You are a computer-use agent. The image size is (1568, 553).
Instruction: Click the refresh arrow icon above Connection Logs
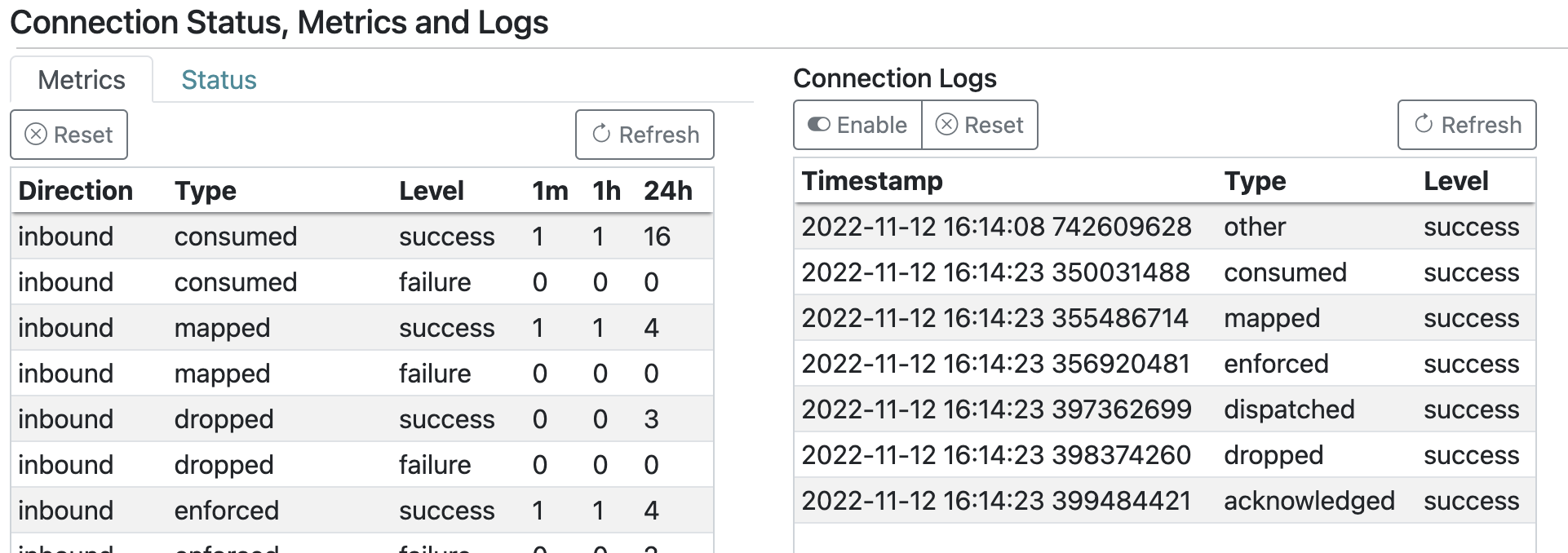(1423, 125)
